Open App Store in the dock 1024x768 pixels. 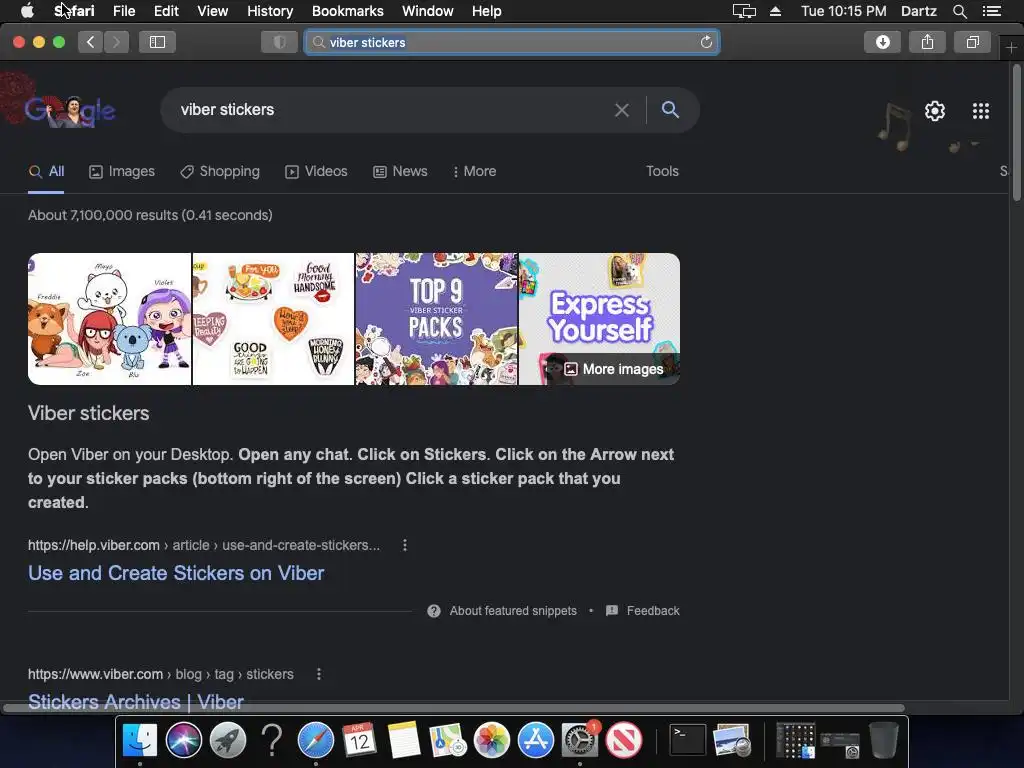point(536,740)
